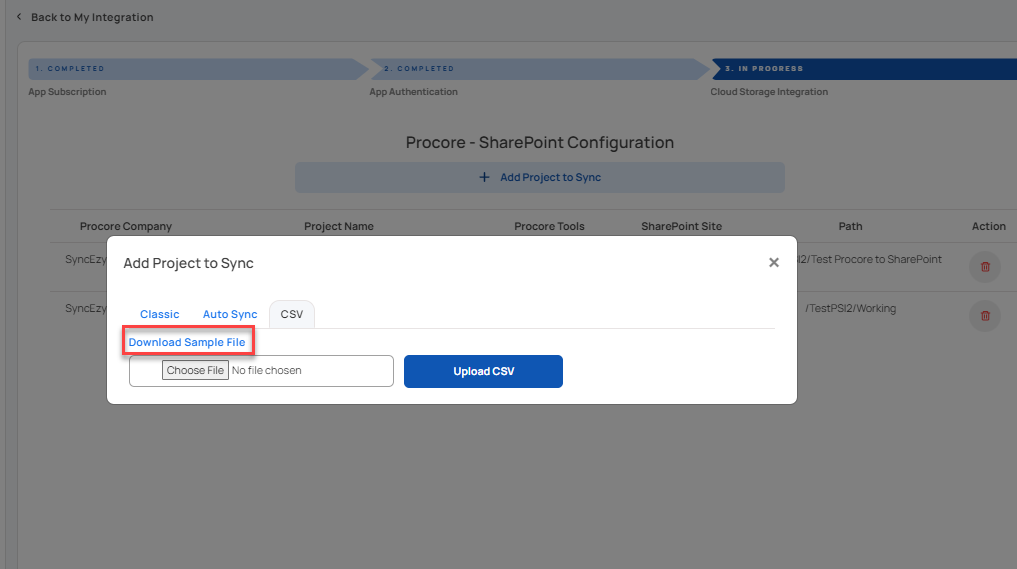Click the Procore Tools column header
Image resolution: width=1017 pixels, height=569 pixels.
[x=549, y=226]
